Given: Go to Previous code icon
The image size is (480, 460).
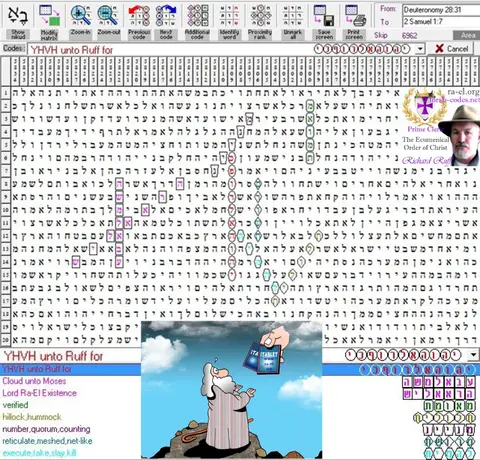Looking at the screenshot, I should (x=139, y=16).
